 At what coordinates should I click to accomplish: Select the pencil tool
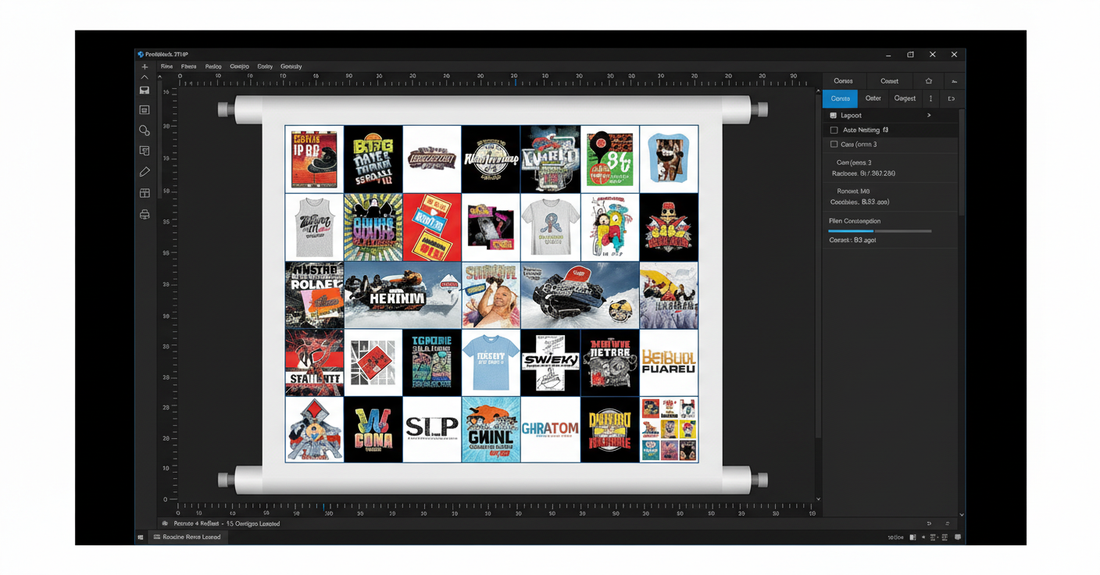point(145,172)
